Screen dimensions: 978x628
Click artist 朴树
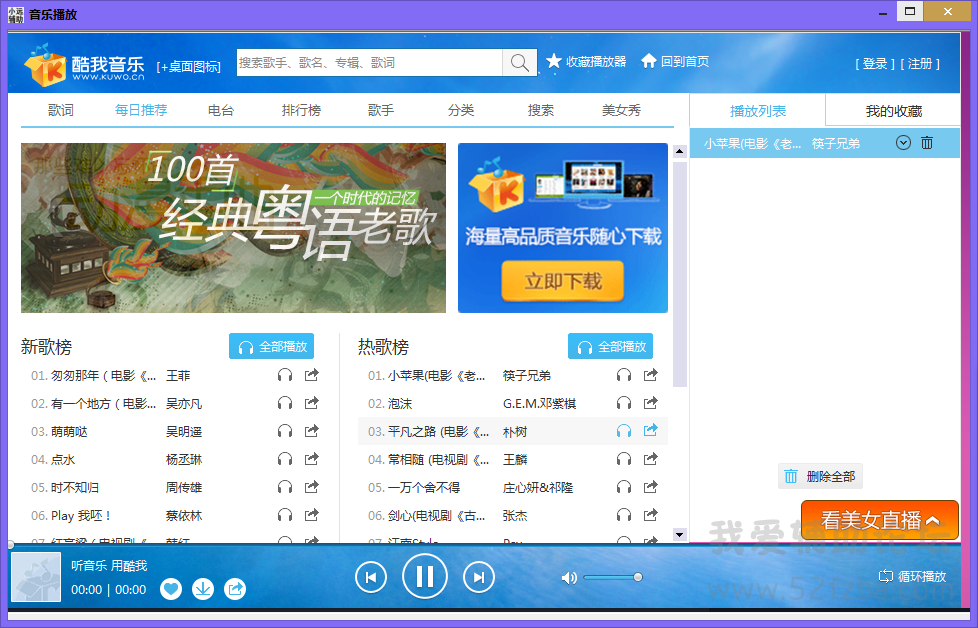(x=515, y=432)
